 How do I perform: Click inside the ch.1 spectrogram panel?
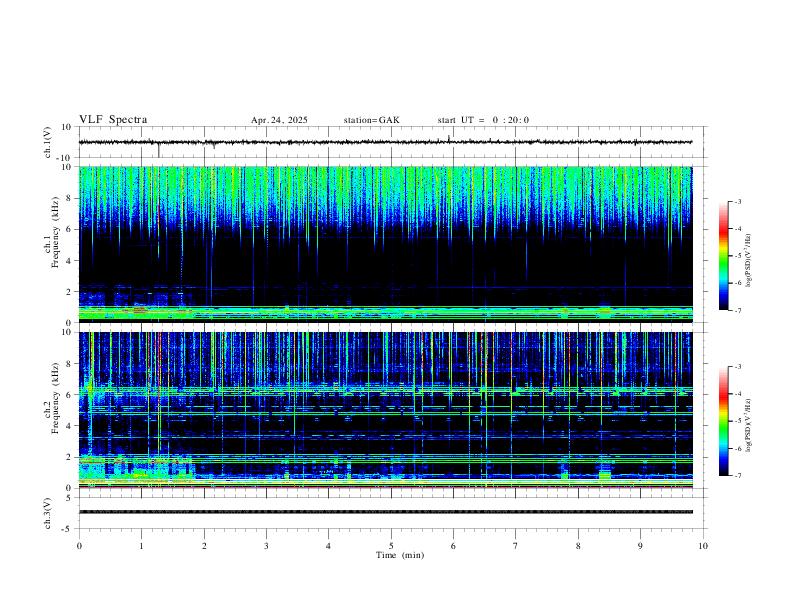[385, 244]
